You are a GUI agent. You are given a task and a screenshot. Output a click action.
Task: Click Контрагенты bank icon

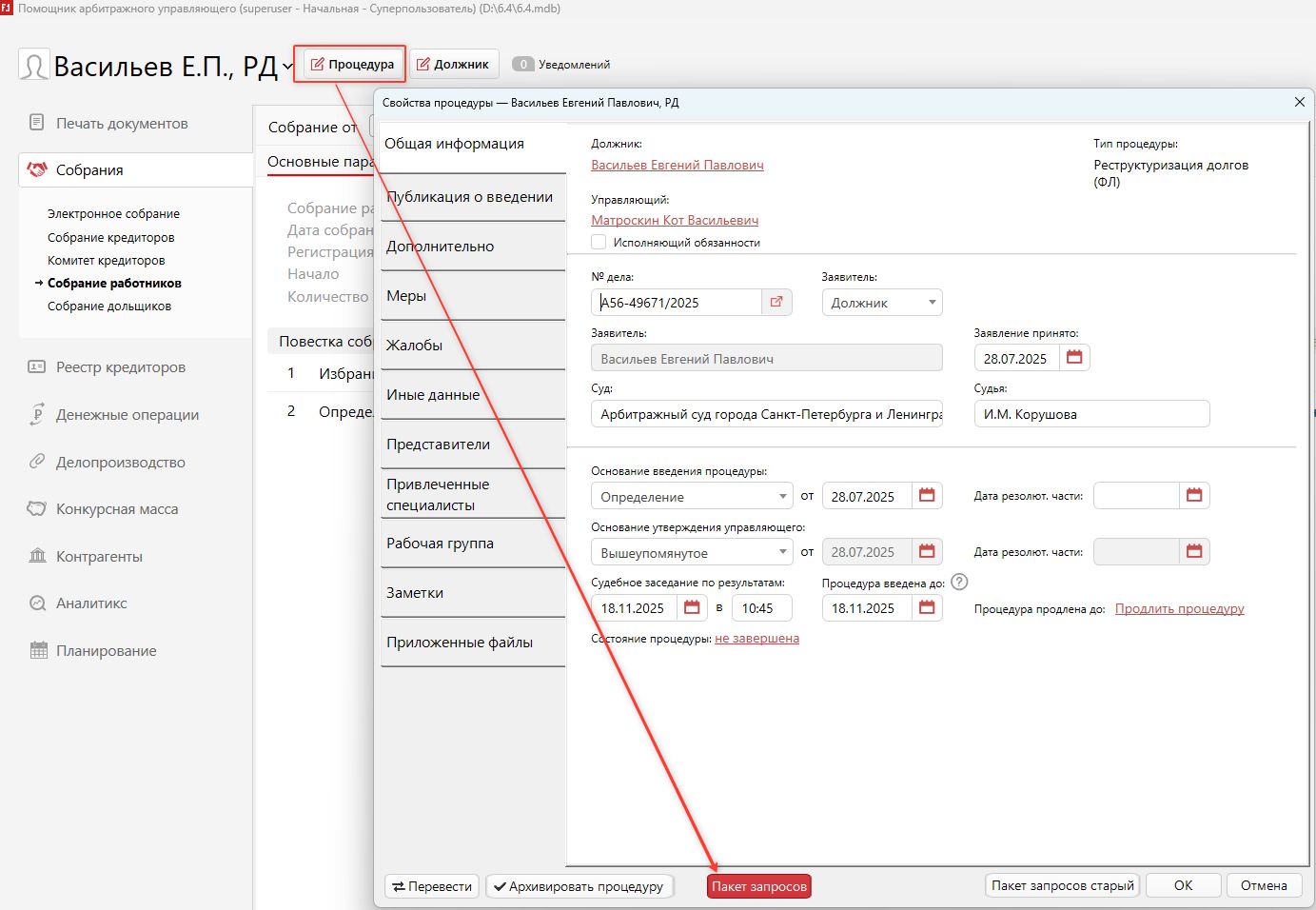pyautogui.click(x=37, y=556)
